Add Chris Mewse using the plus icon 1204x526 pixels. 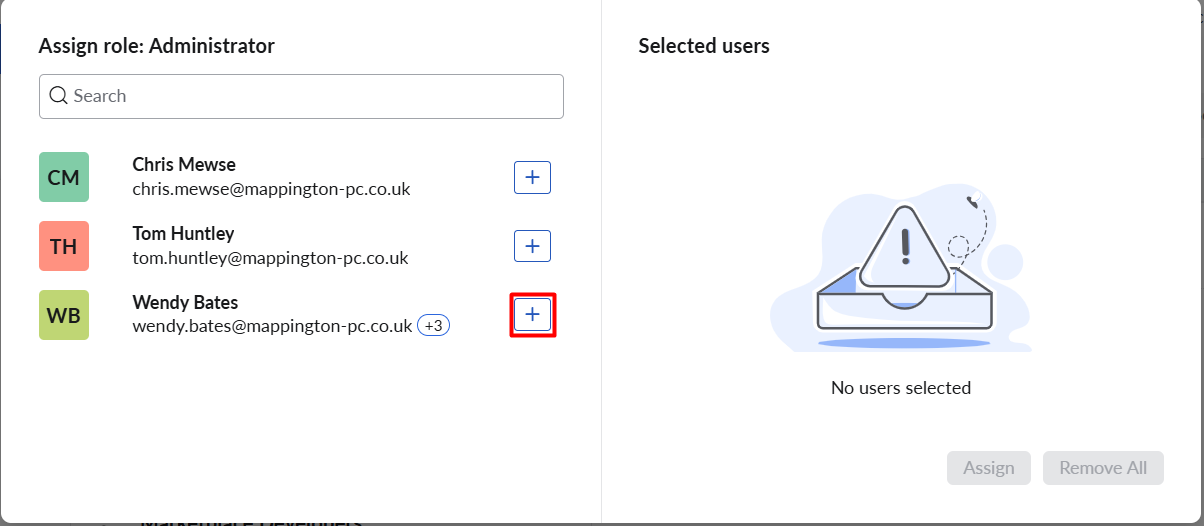tap(532, 177)
